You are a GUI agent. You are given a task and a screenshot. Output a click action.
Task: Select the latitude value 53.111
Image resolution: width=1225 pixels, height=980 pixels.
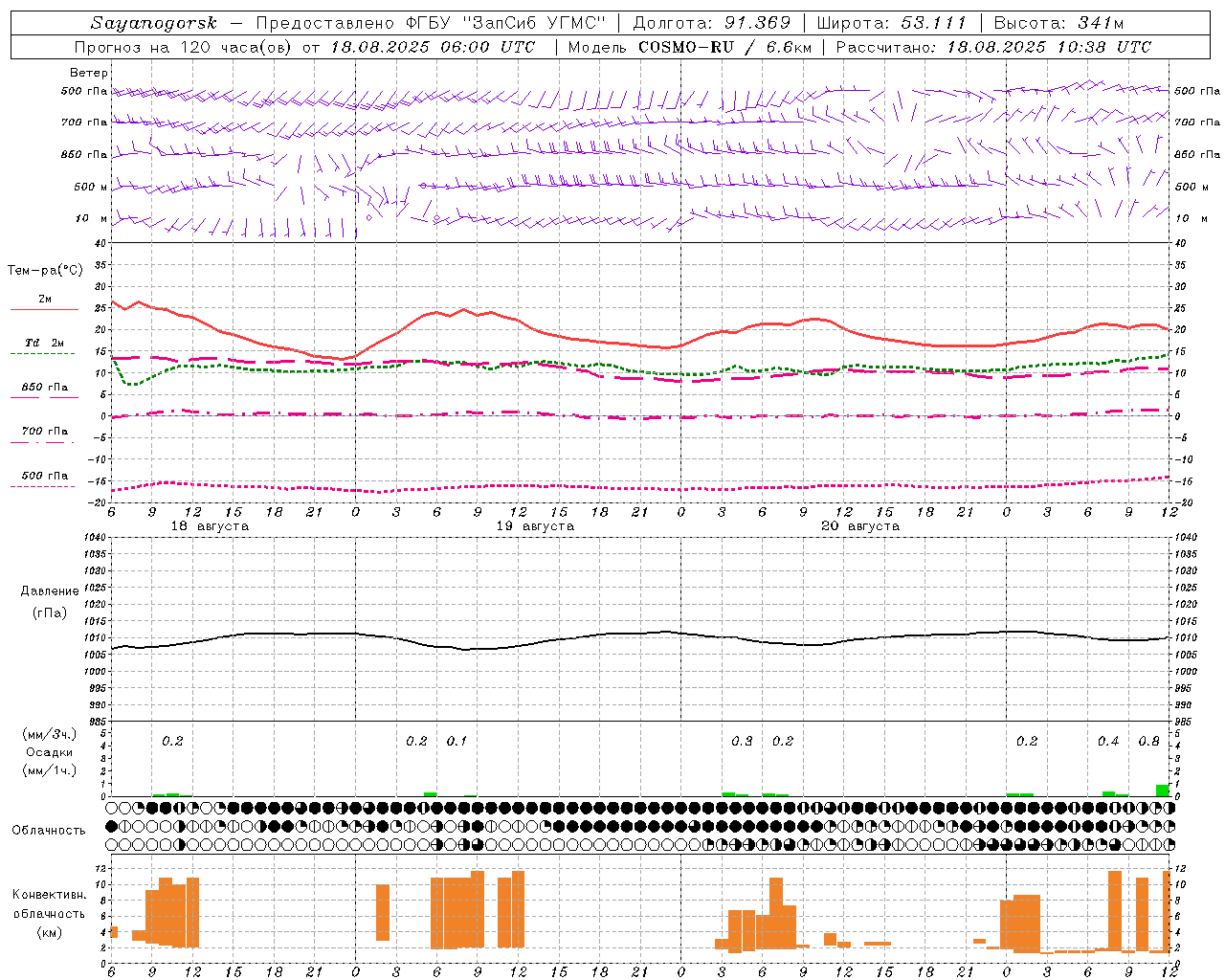(934, 23)
